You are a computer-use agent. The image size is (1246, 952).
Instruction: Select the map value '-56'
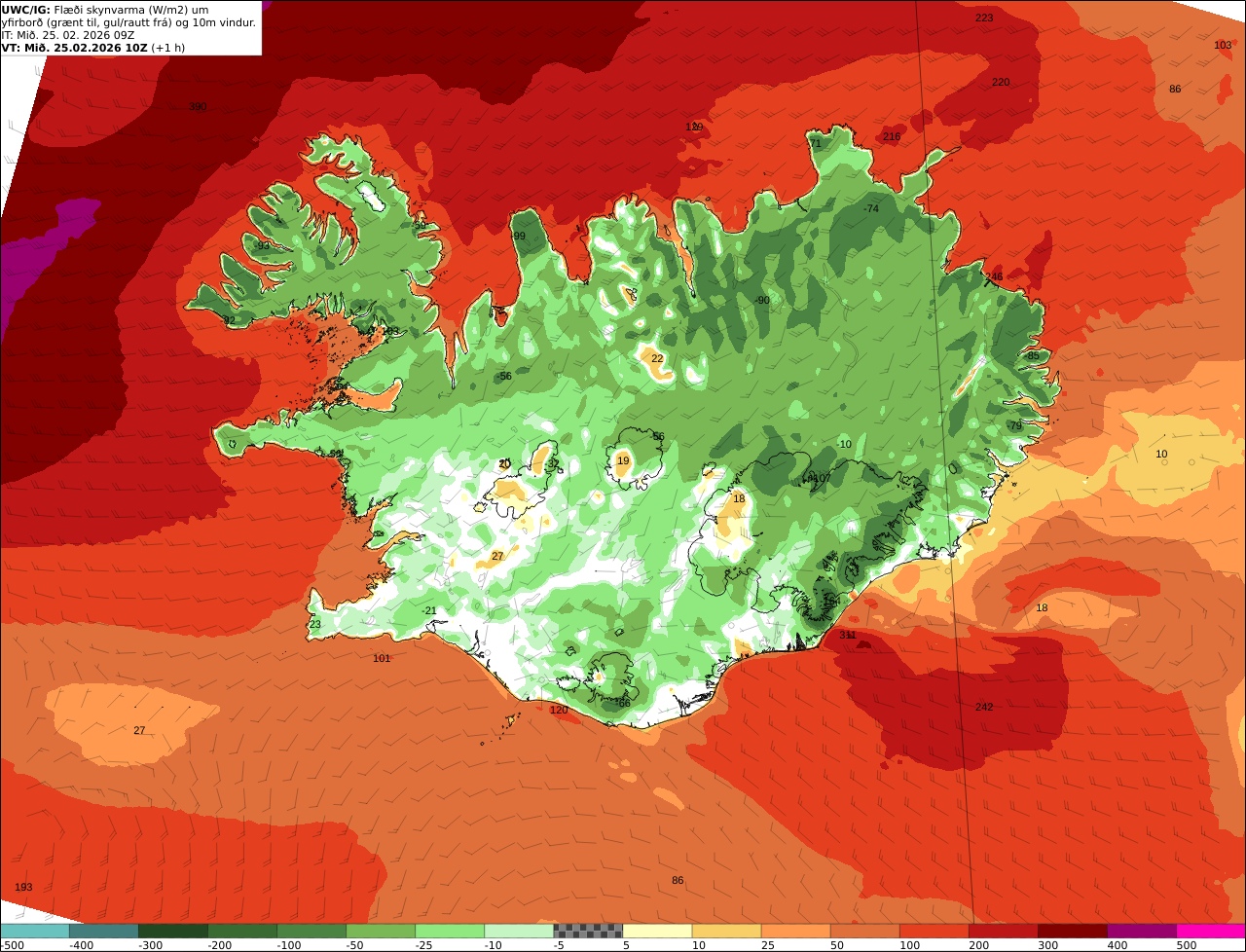click(x=504, y=376)
